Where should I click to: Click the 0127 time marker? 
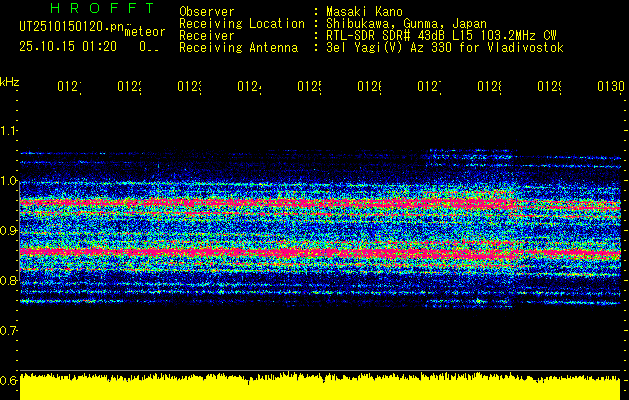429,87
